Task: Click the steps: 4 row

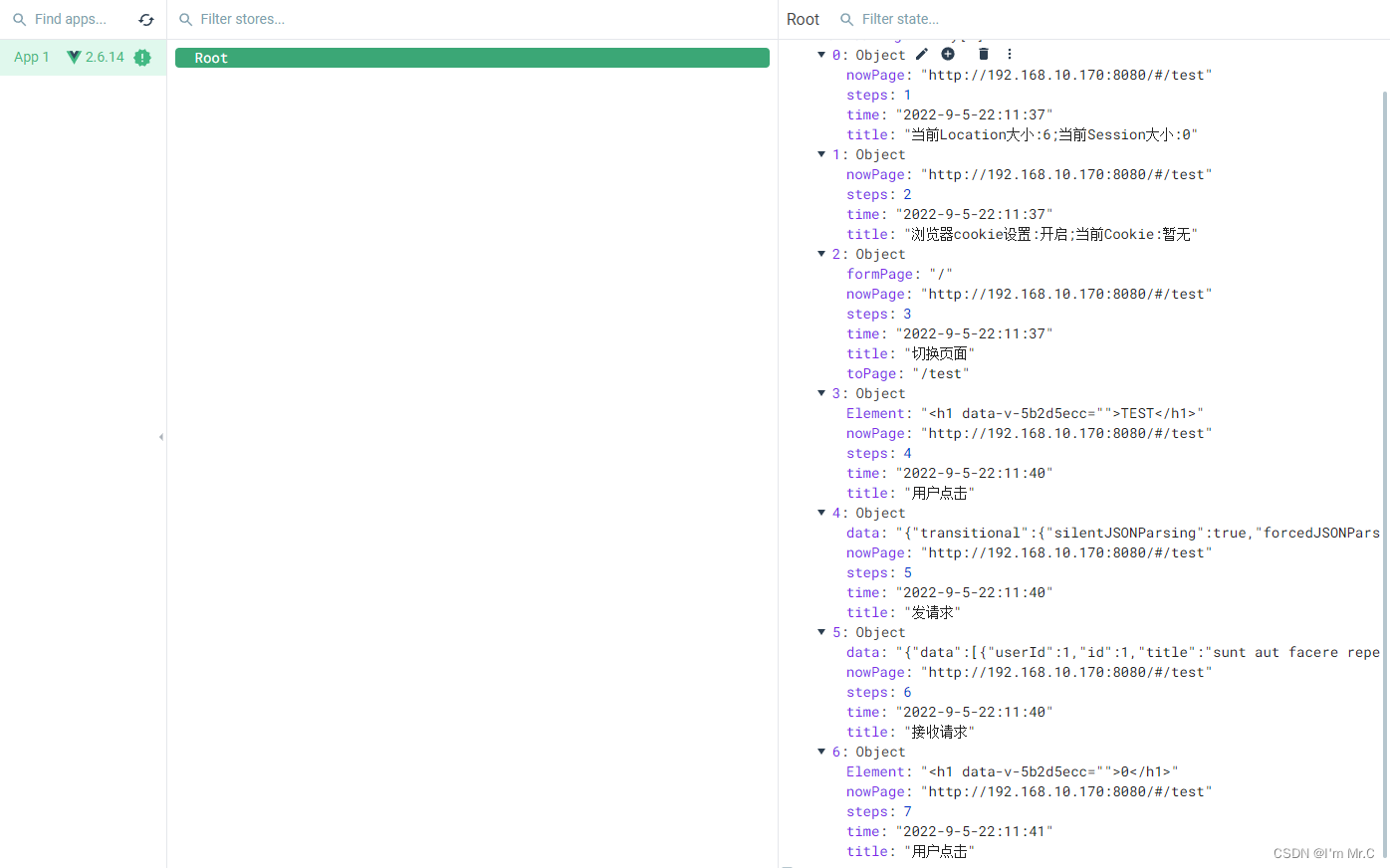Action: pyautogui.click(x=879, y=453)
